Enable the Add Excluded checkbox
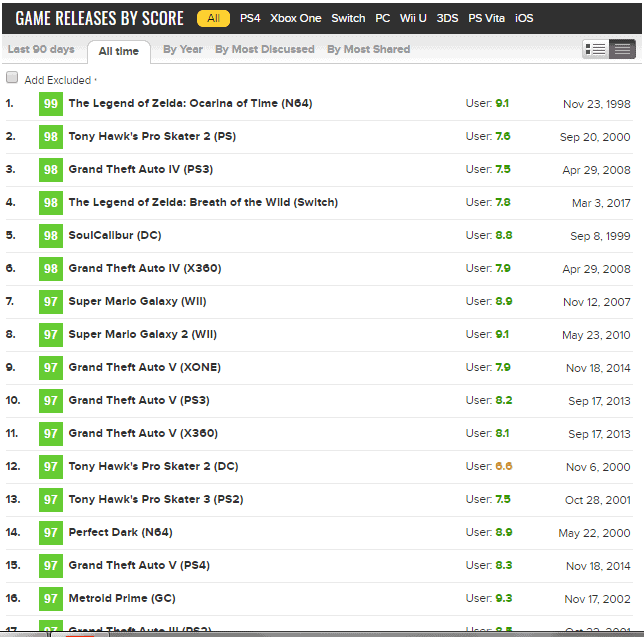 pos(12,78)
